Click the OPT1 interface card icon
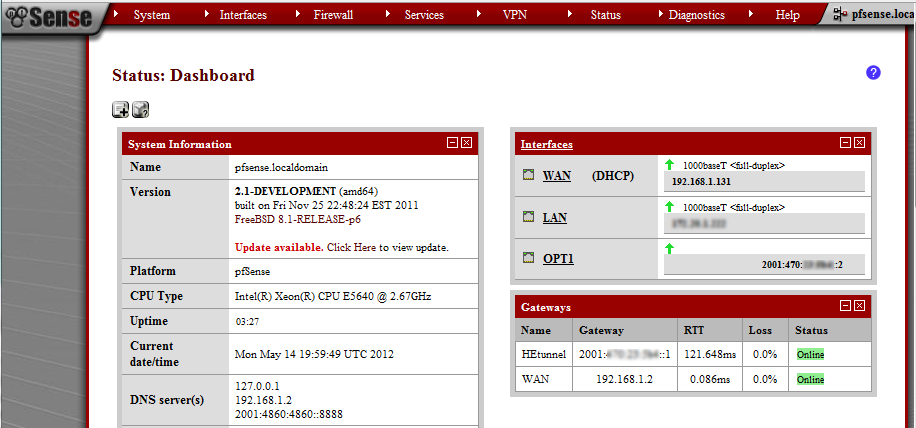The width and height of the screenshot is (916, 428). (529, 258)
